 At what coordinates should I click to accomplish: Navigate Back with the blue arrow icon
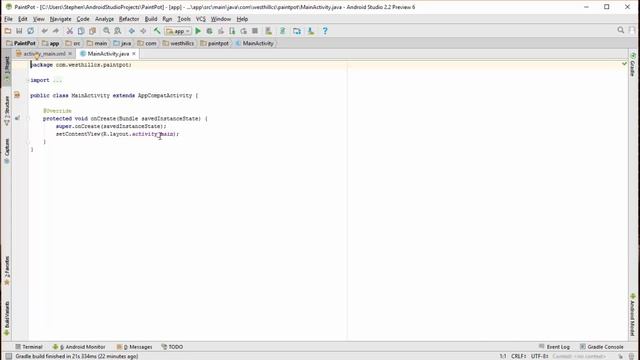pyautogui.click(x=131, y=31)
